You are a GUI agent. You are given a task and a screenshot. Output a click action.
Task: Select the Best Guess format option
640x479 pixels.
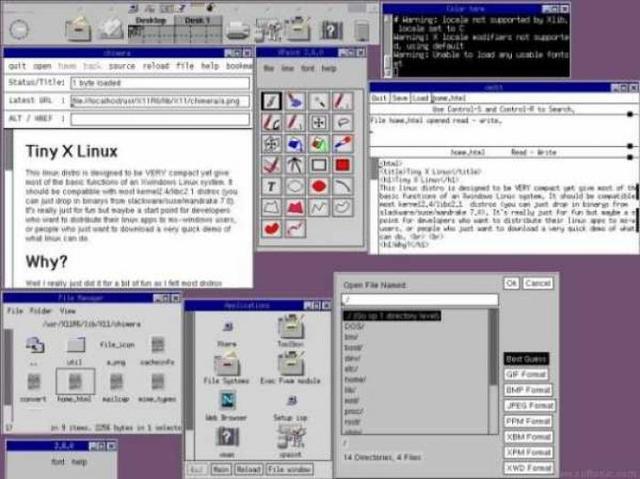pos(527,359)
